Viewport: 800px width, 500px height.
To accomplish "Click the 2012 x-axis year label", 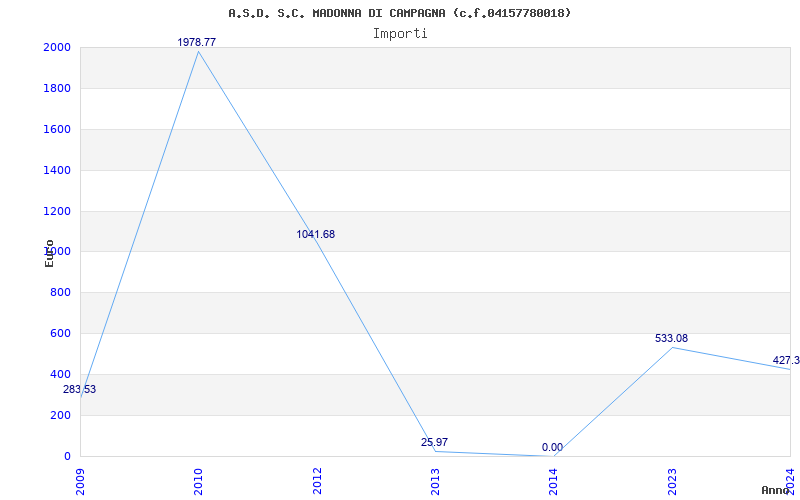I will [x=317, y=481].
